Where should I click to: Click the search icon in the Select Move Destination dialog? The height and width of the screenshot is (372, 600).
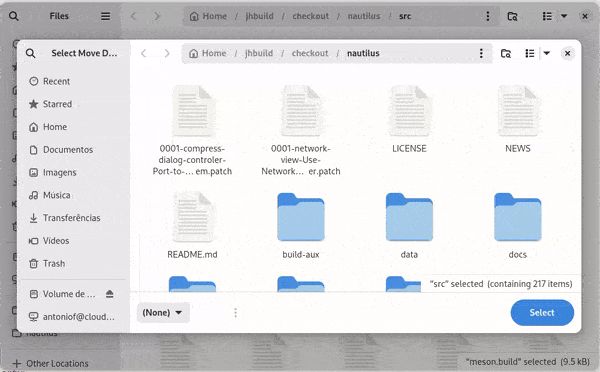(x=31, y=53)
